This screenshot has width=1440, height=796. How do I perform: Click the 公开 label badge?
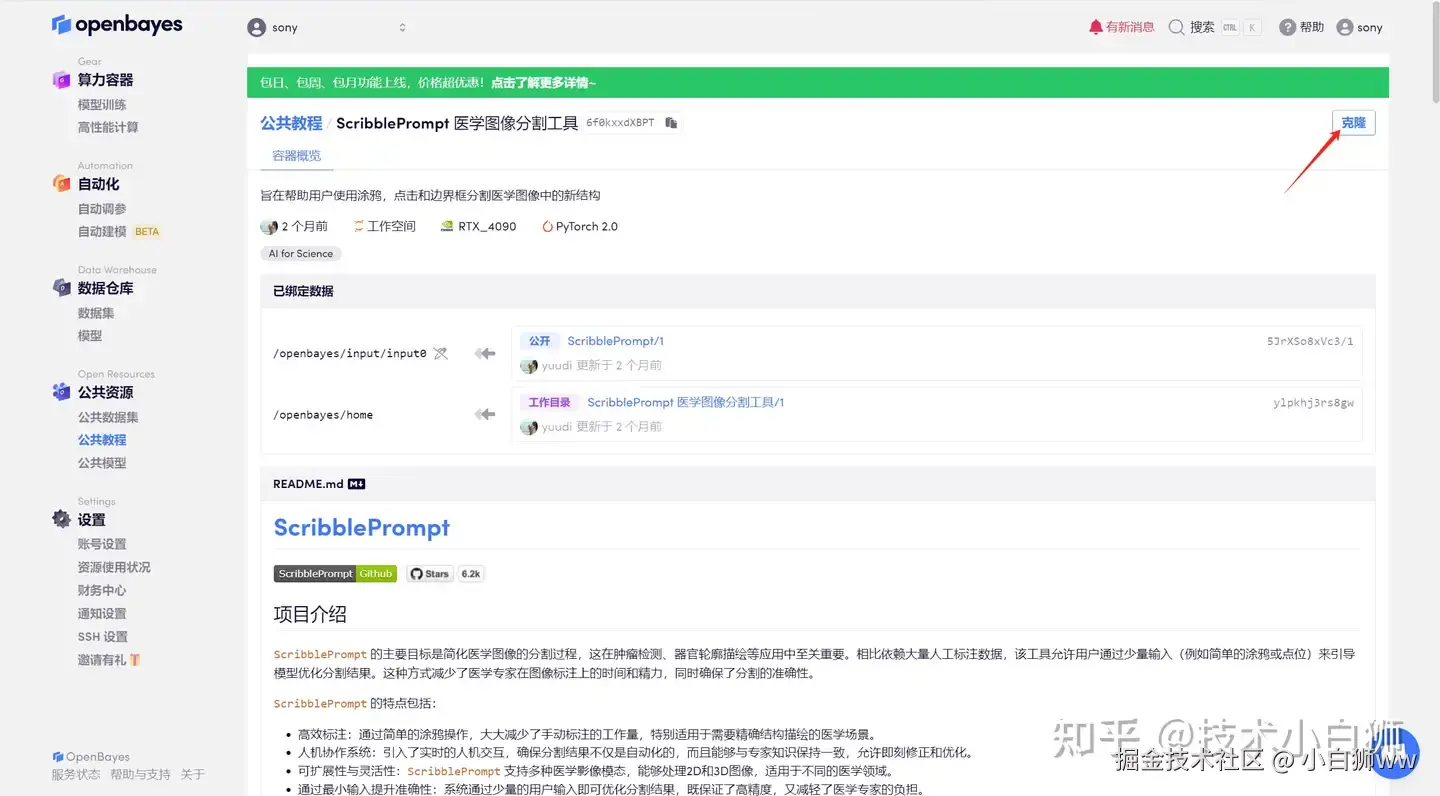[539, 341]
